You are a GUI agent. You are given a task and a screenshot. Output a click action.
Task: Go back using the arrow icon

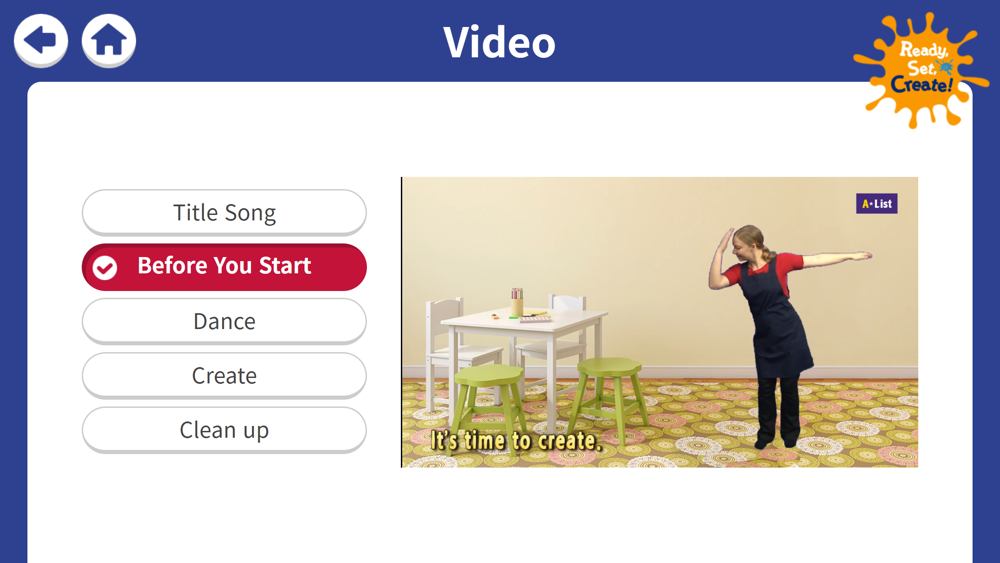coord(41,40)
